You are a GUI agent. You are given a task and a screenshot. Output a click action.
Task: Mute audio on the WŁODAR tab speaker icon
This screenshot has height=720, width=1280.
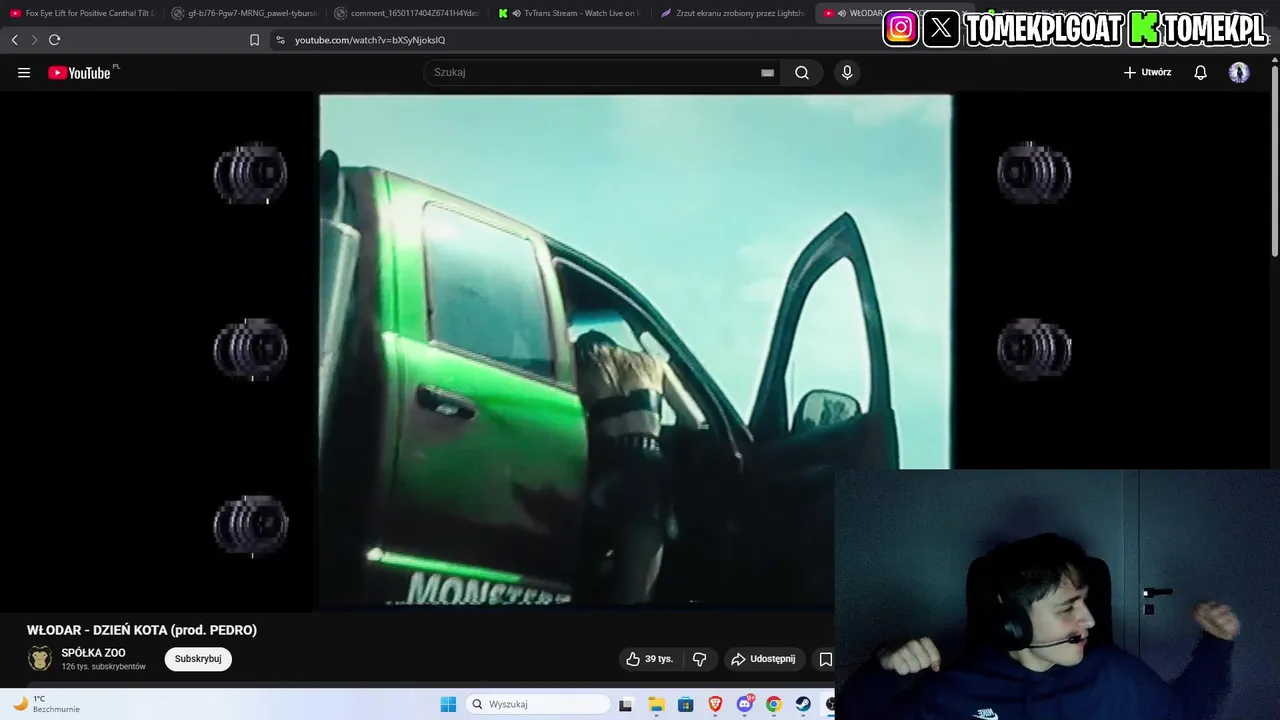842,13
